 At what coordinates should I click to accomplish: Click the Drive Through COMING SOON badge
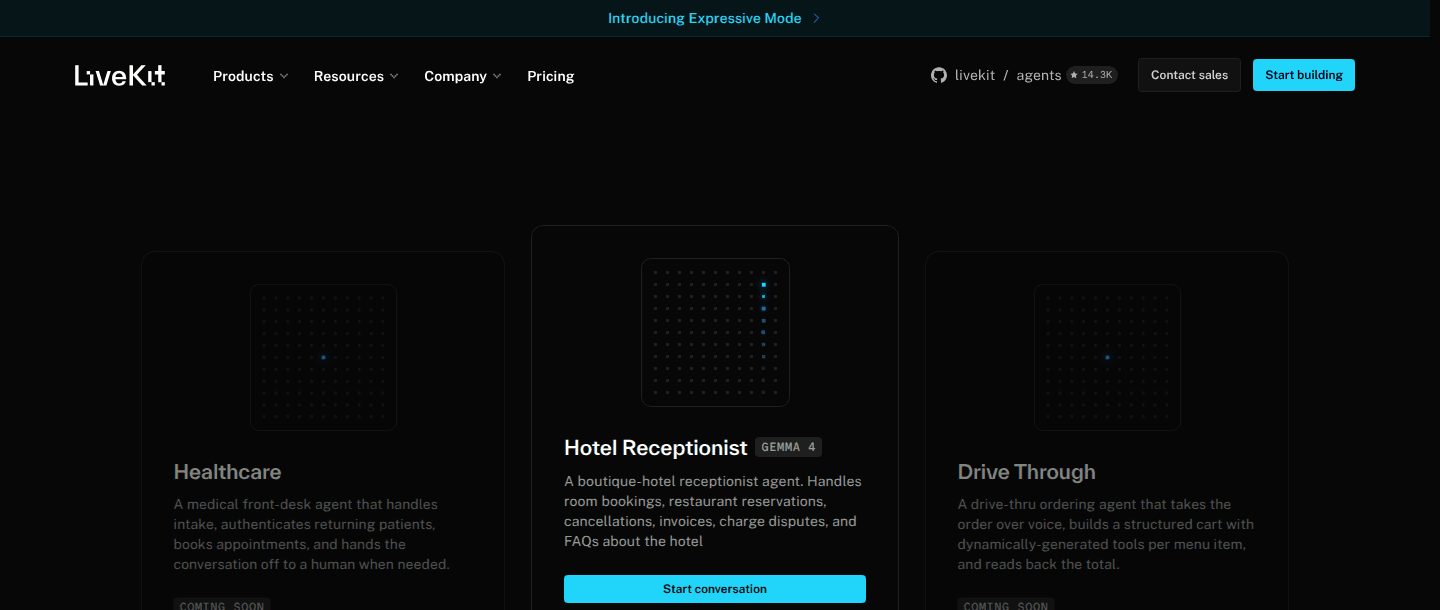pyautogui.click(x=1005, y=604)
